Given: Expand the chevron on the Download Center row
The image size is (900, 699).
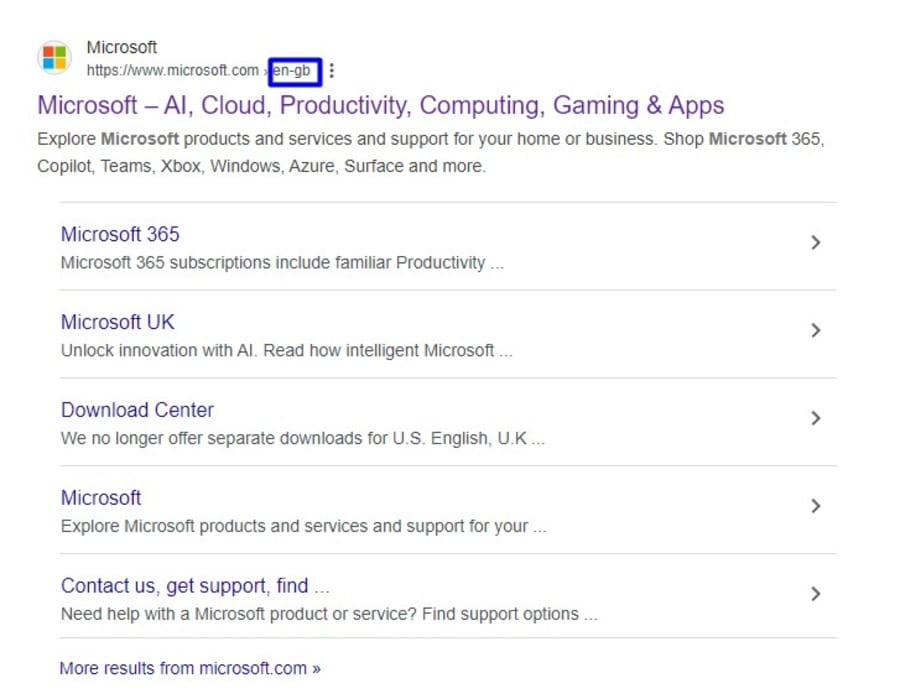Looking at the screenshot, I should tap(816, 418).
